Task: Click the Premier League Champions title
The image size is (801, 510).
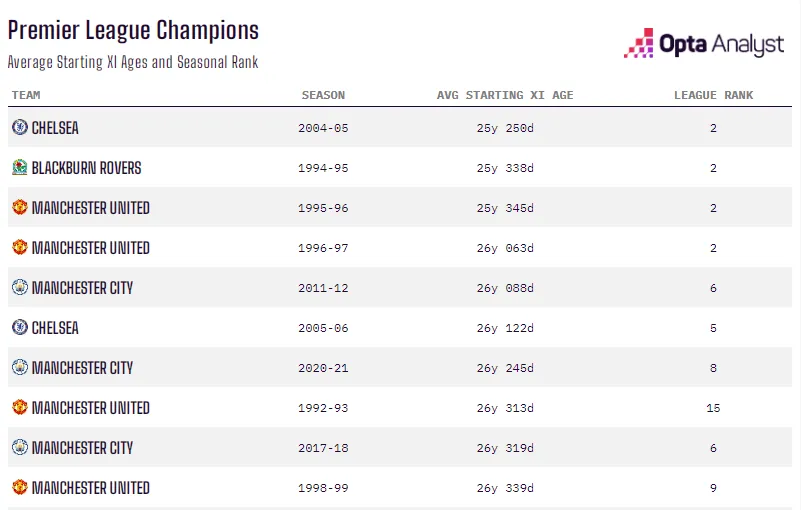Action: (x=133, y=31)
